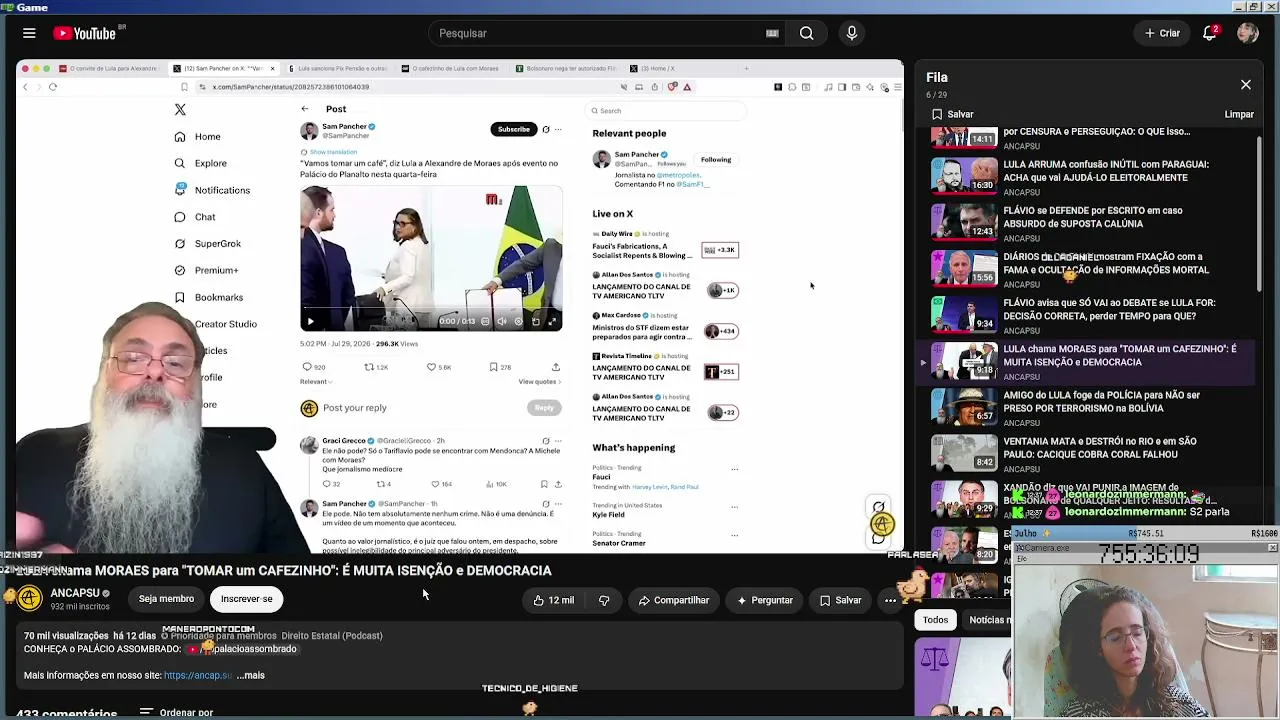Open Premium+ in the X sidebar

pyautogui.click(x=206, y=270)
